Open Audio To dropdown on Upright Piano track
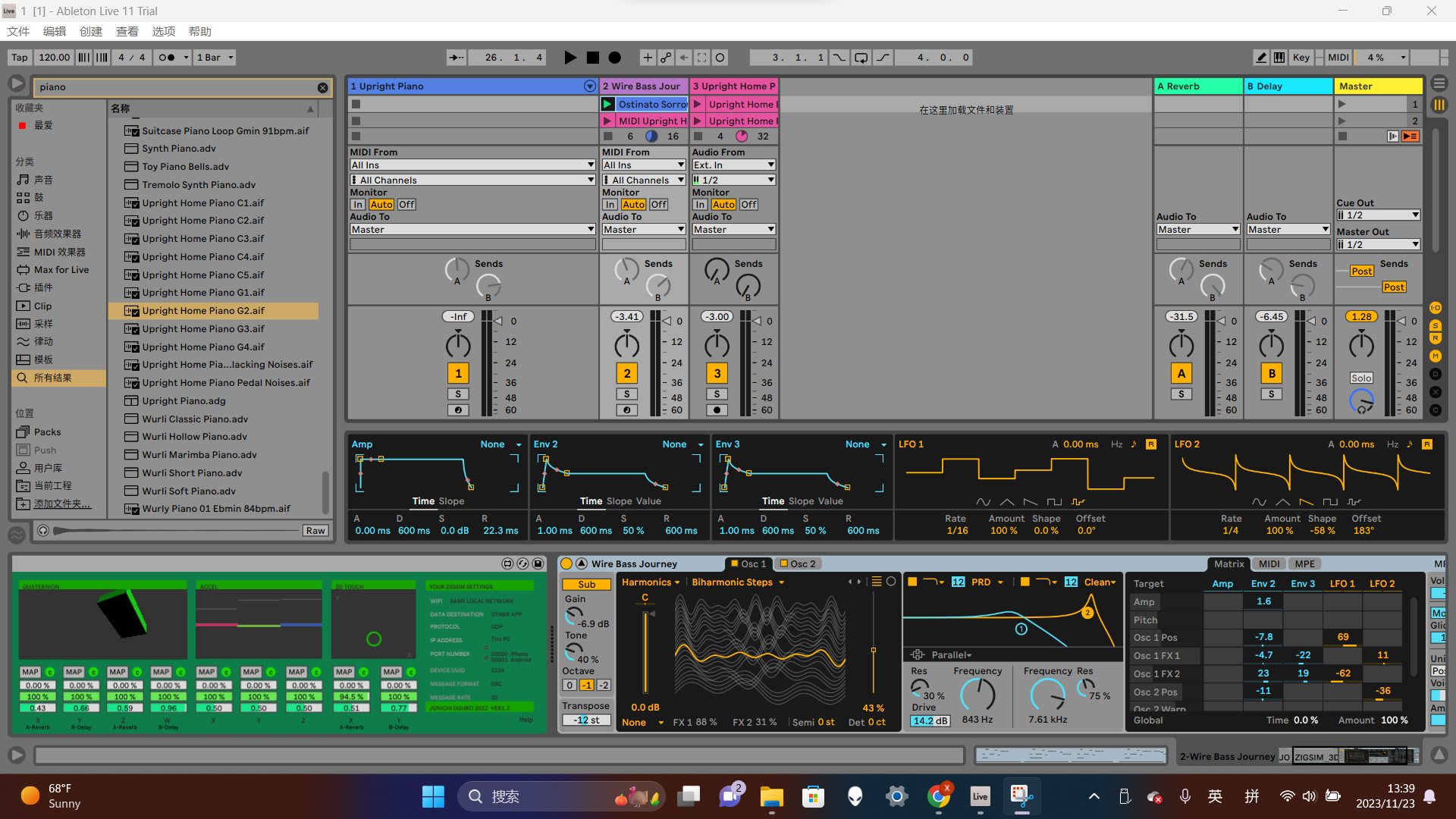The image size is (1456, 819). click(472, 230)
